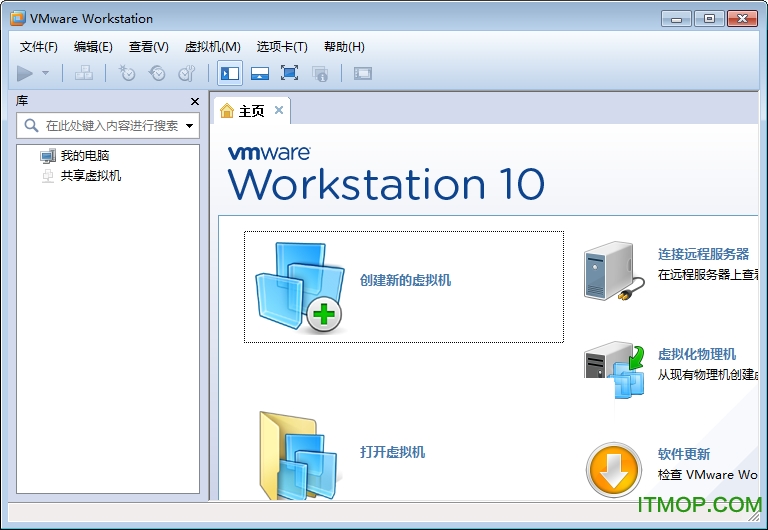This screenshot has height=530, width=768.
Task: Click the magnifier icon in library search
Action: tap(31, 125)
